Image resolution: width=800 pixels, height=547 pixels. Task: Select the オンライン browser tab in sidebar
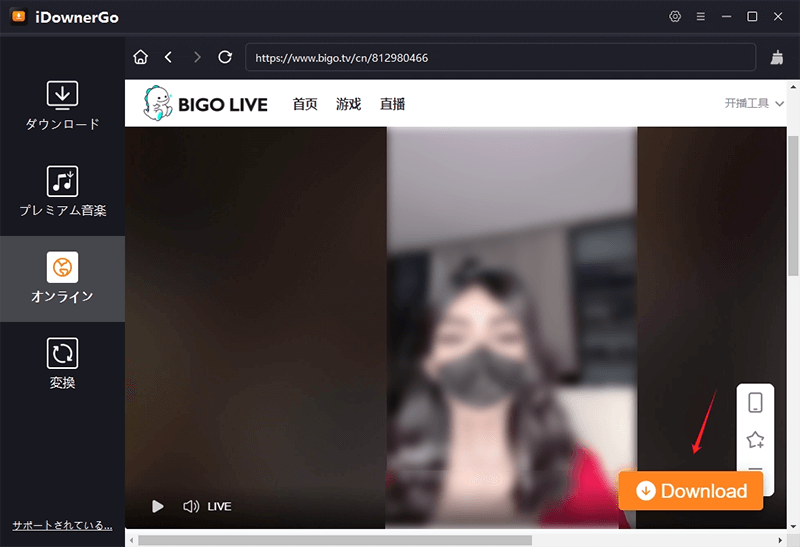tap(62, 279)
